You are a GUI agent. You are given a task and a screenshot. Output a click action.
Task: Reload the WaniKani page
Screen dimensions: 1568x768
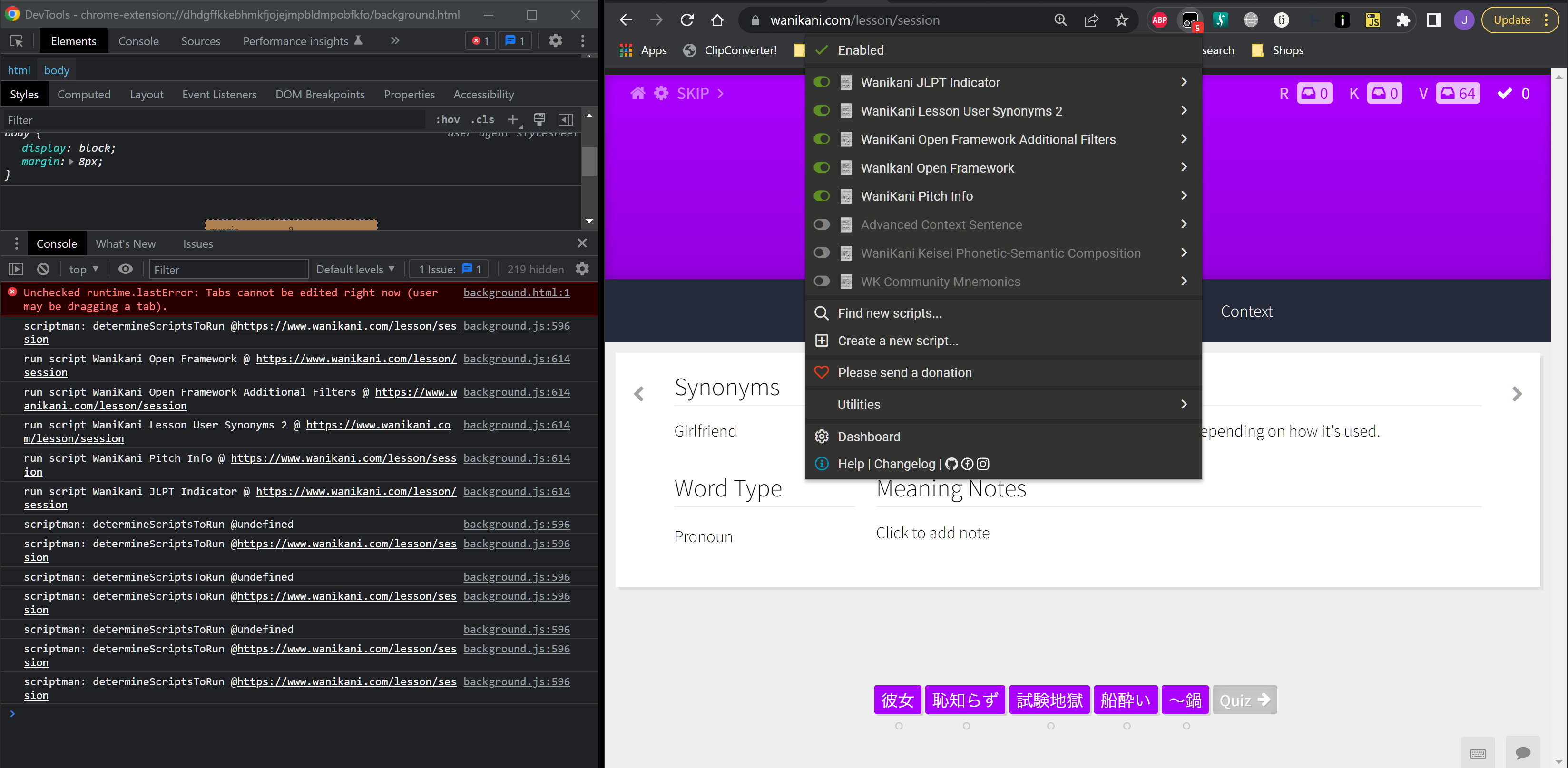click(687, 20)
